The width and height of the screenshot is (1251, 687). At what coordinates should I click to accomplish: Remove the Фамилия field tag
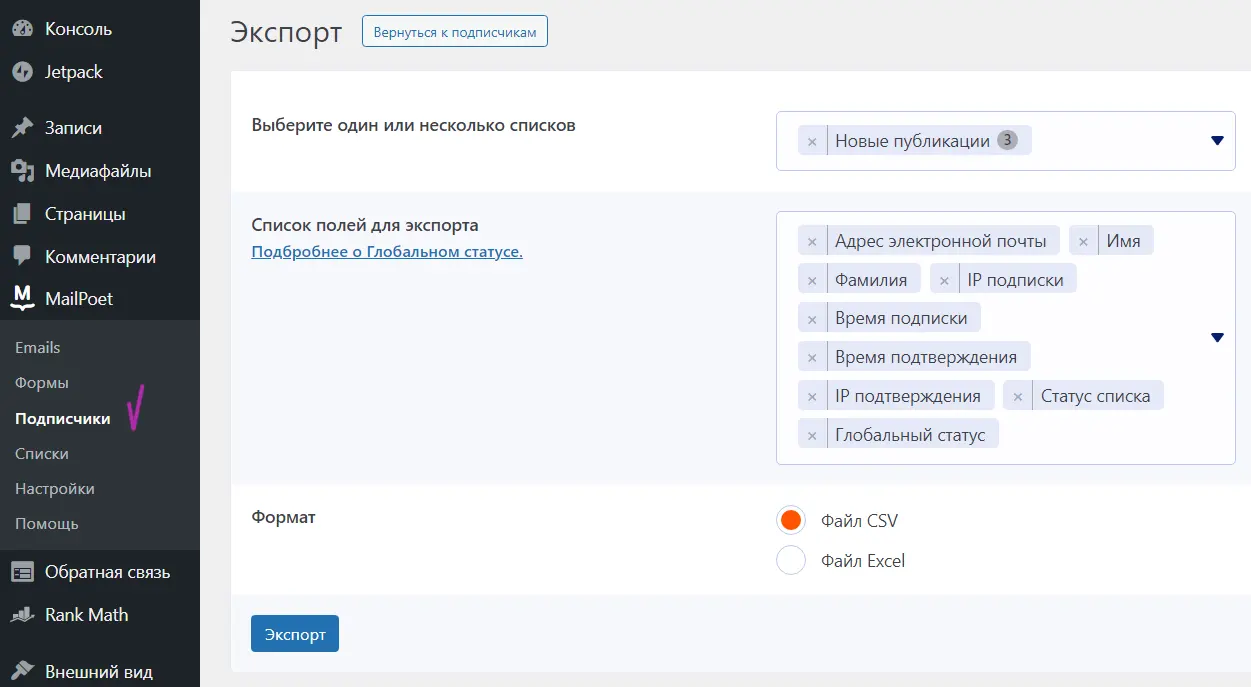812,281
